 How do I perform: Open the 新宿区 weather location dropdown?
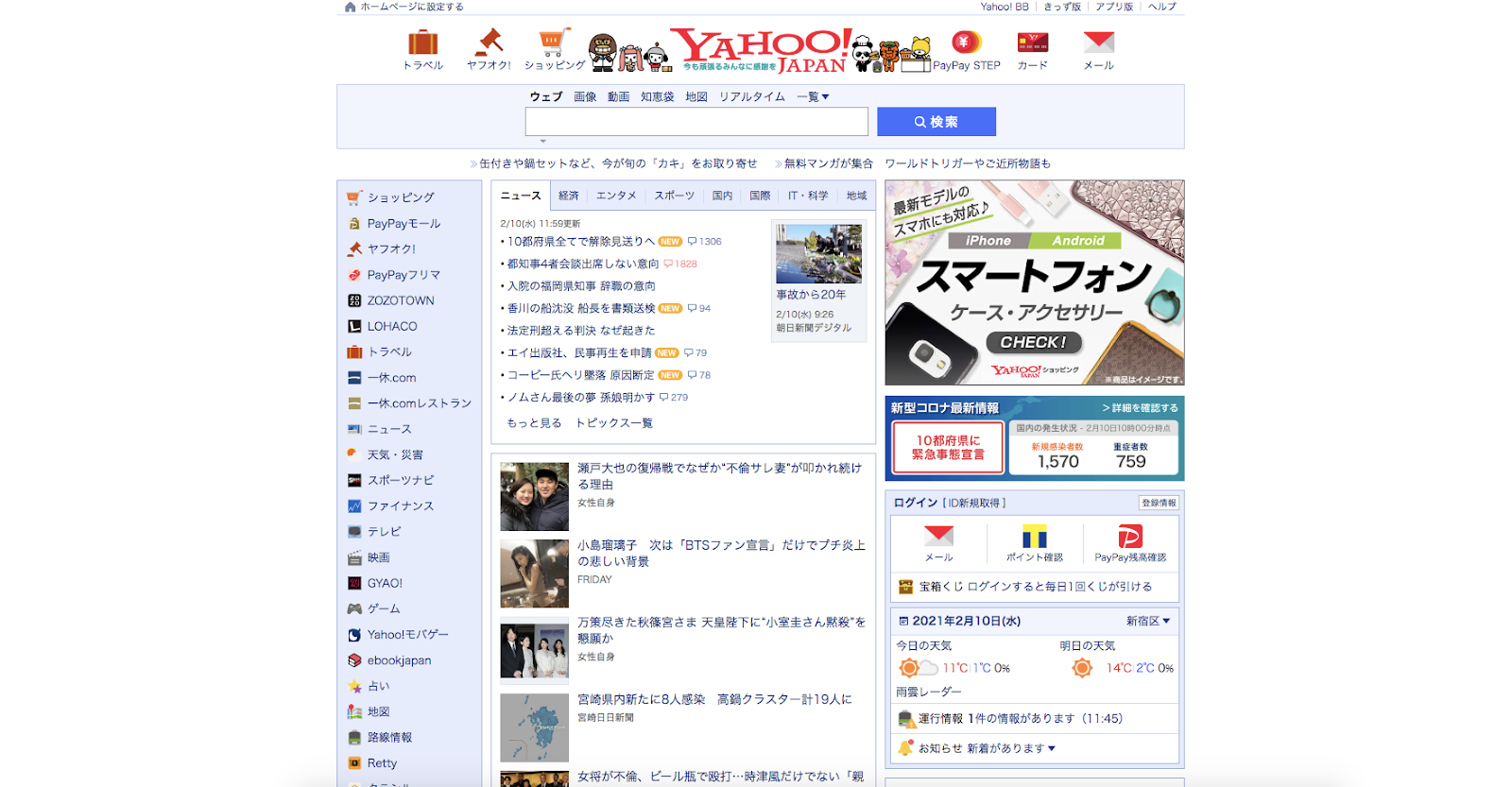pos(1148,621)
